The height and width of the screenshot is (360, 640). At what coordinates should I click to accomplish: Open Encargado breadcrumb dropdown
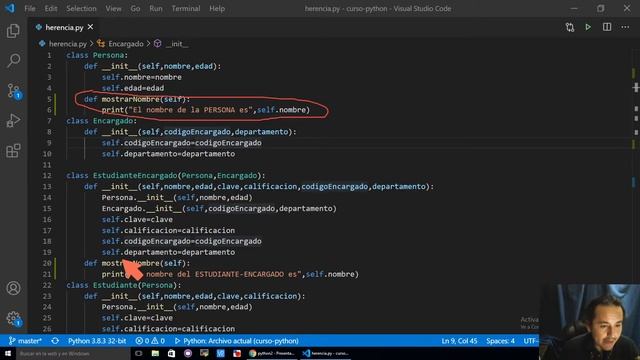[126, 44]
